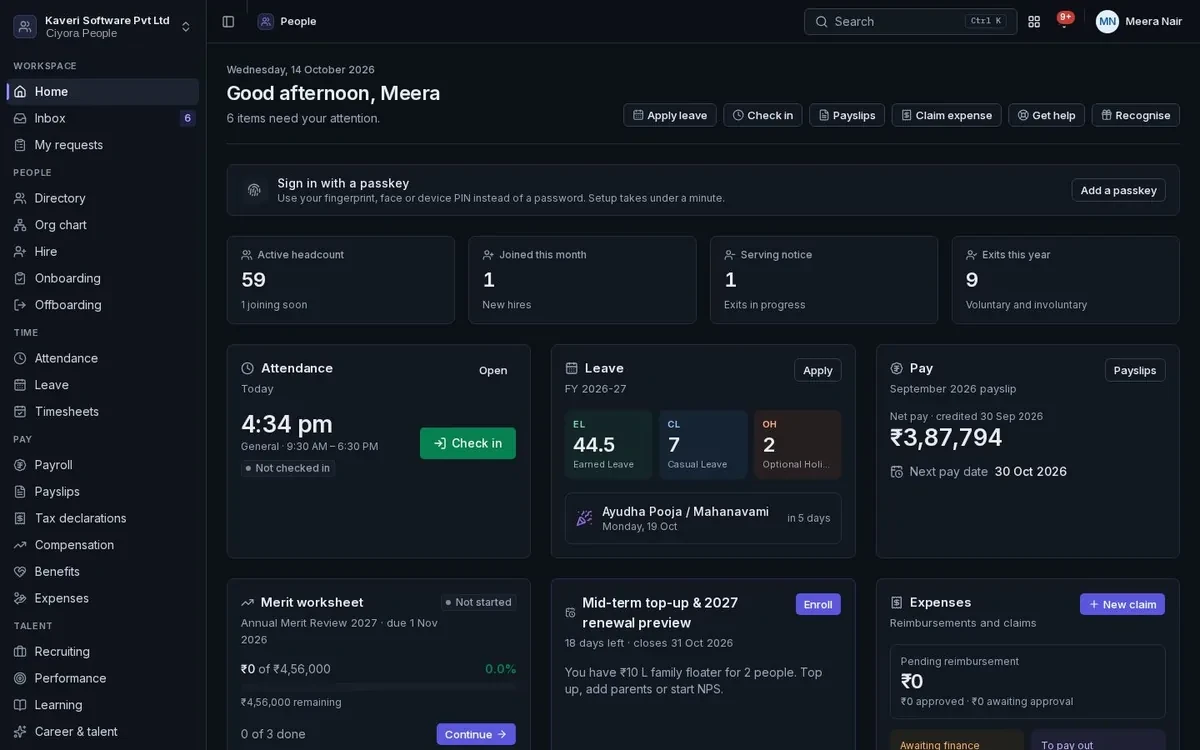
Task: Open the Active headcount card
Action: (341, 280)
